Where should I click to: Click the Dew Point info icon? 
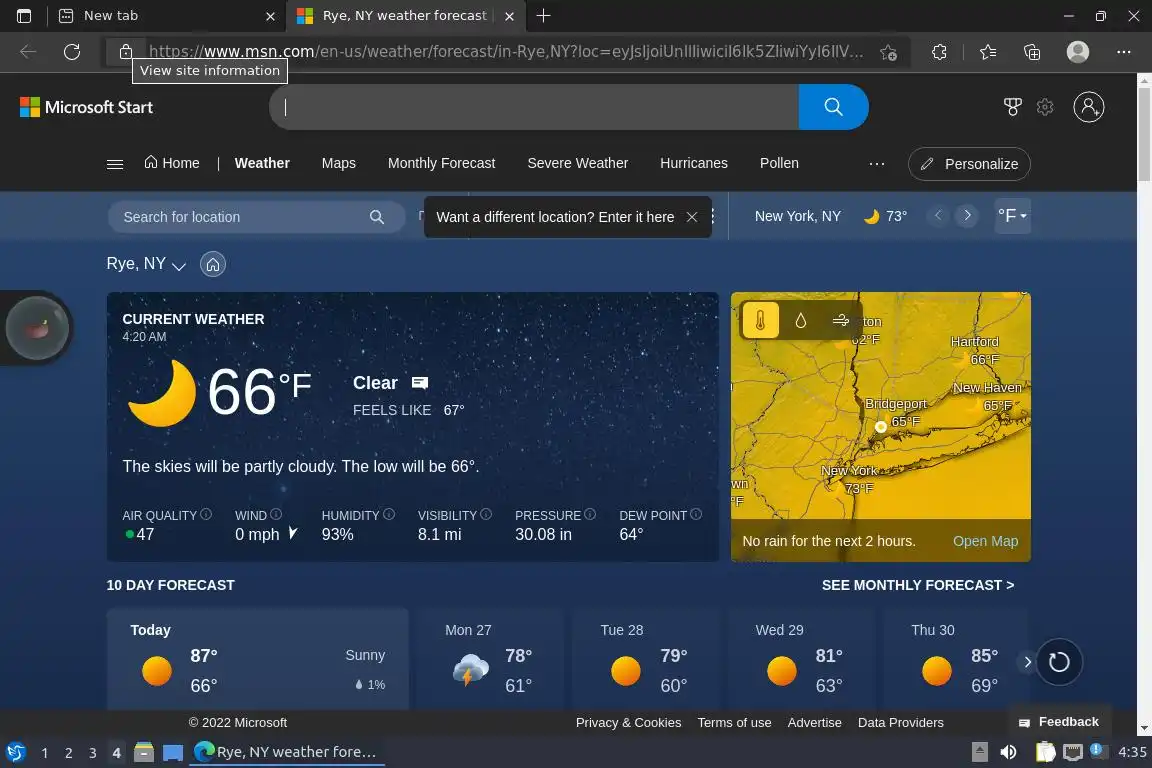(696, 514)
